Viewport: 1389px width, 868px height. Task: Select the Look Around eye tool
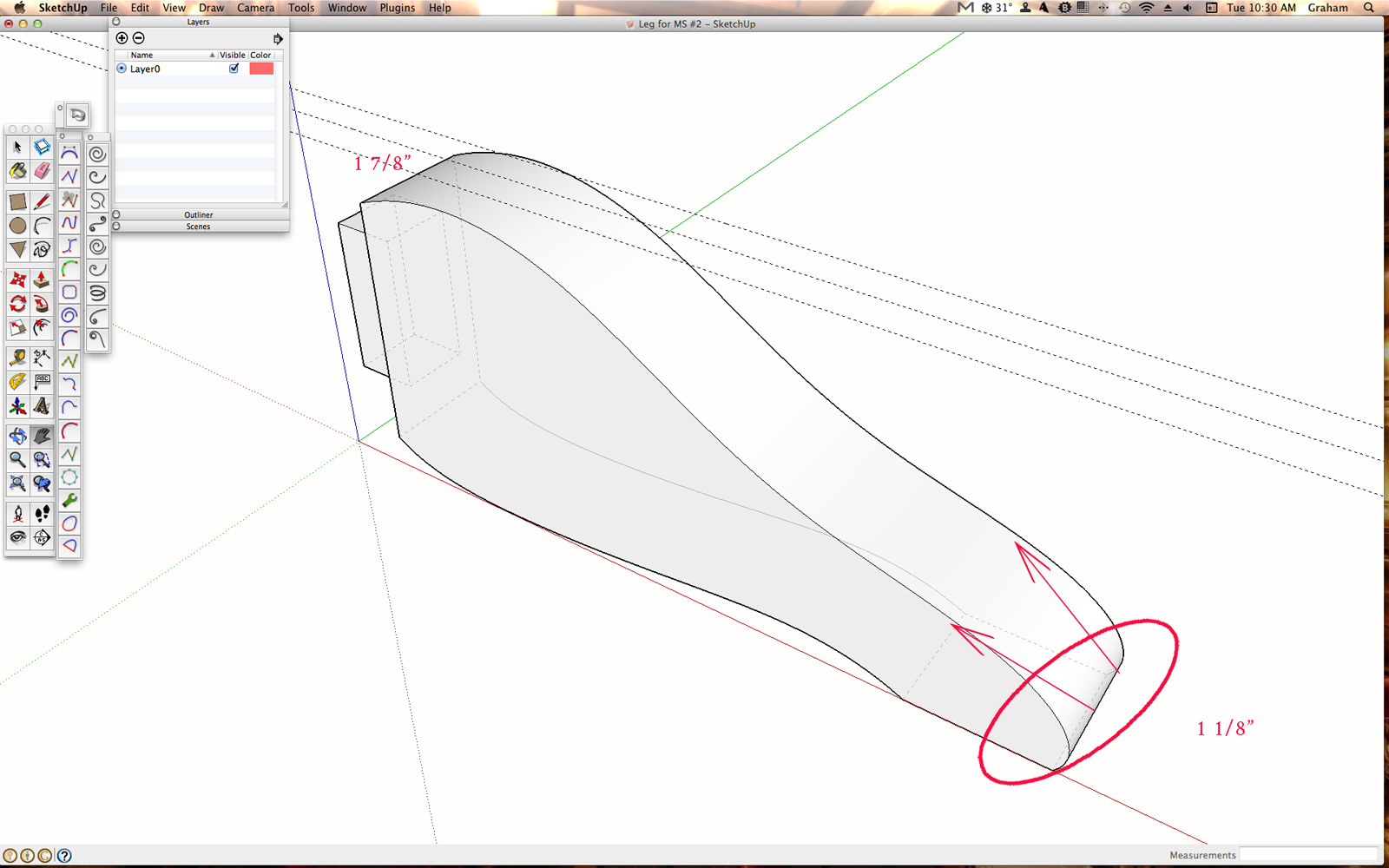pyautogui.click(x=17, y=537)
